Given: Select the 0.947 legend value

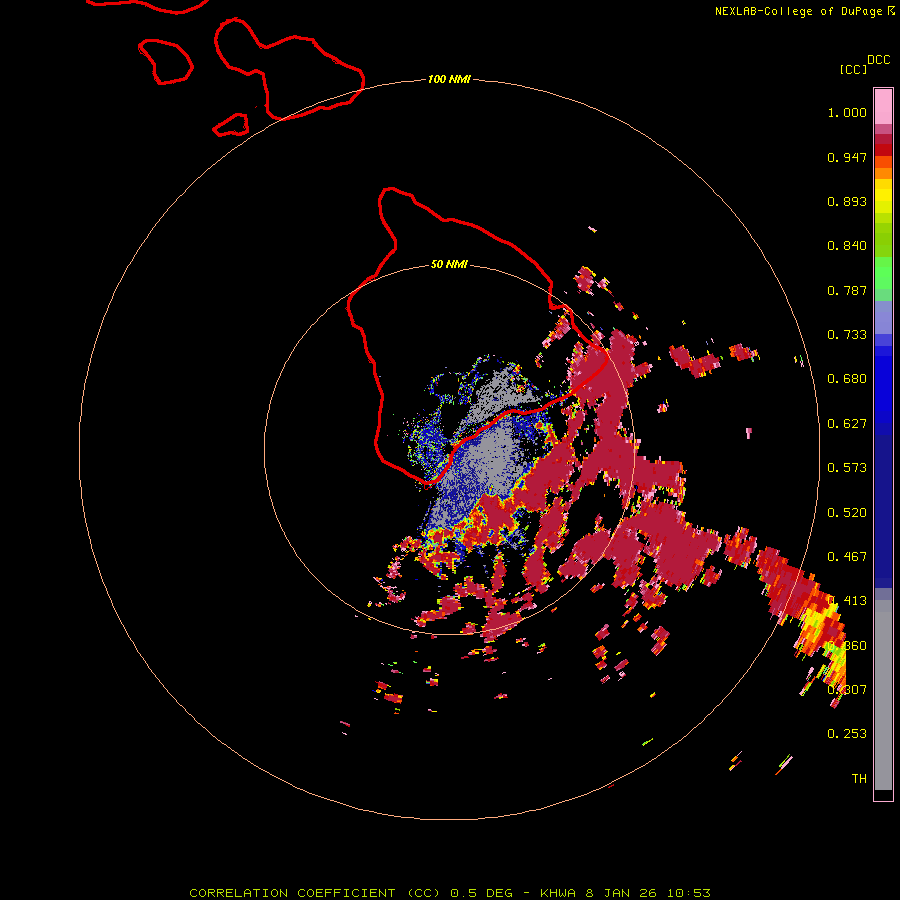Looking at the screenshot, I should 847,157.
